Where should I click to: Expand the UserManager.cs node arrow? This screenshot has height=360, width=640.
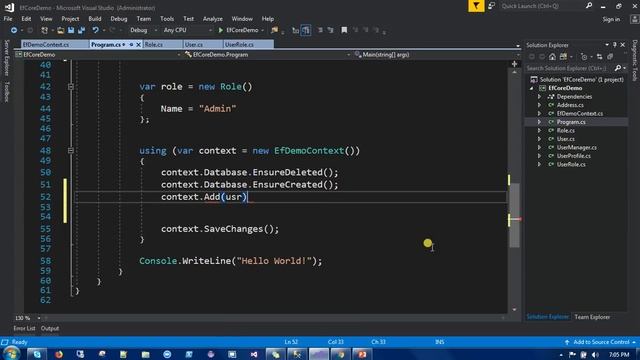pos(540,147)
